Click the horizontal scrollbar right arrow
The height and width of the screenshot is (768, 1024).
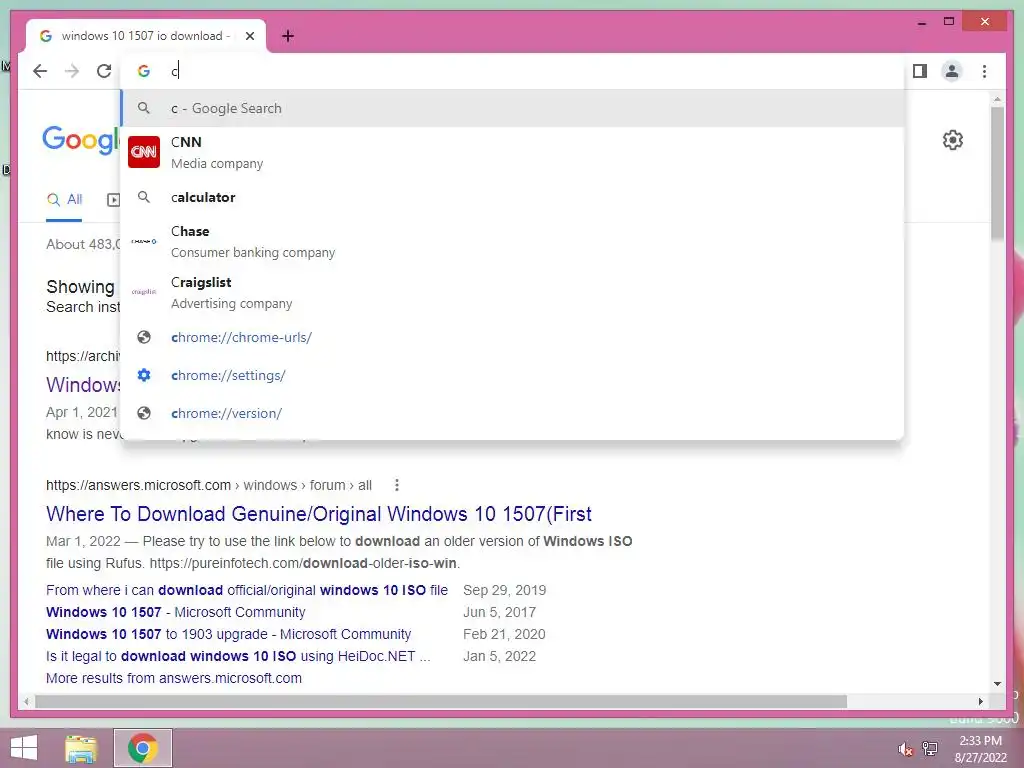(980, 701)
